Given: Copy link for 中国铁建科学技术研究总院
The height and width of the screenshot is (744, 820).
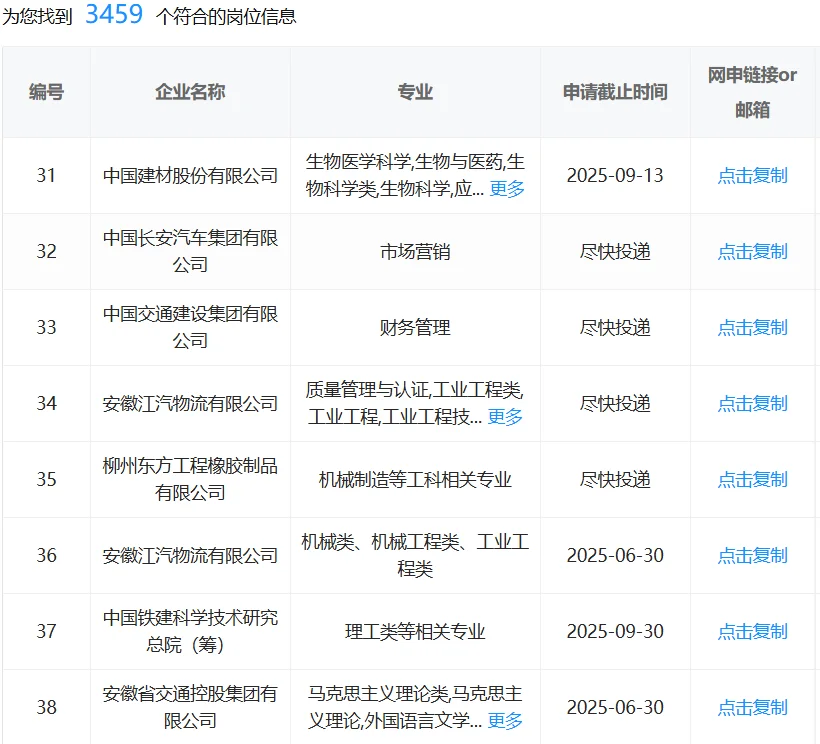Looking at the screenshot, I should (752, 632).
